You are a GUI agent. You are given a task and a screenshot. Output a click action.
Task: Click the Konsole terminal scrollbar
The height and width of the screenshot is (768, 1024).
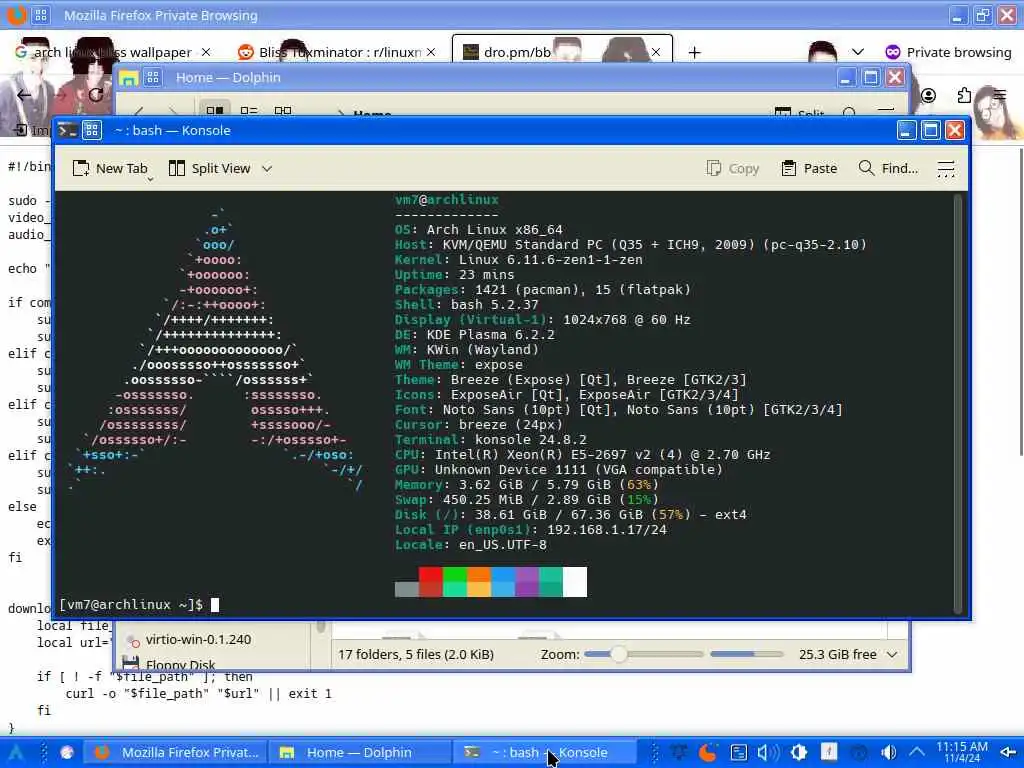(958, 404)
